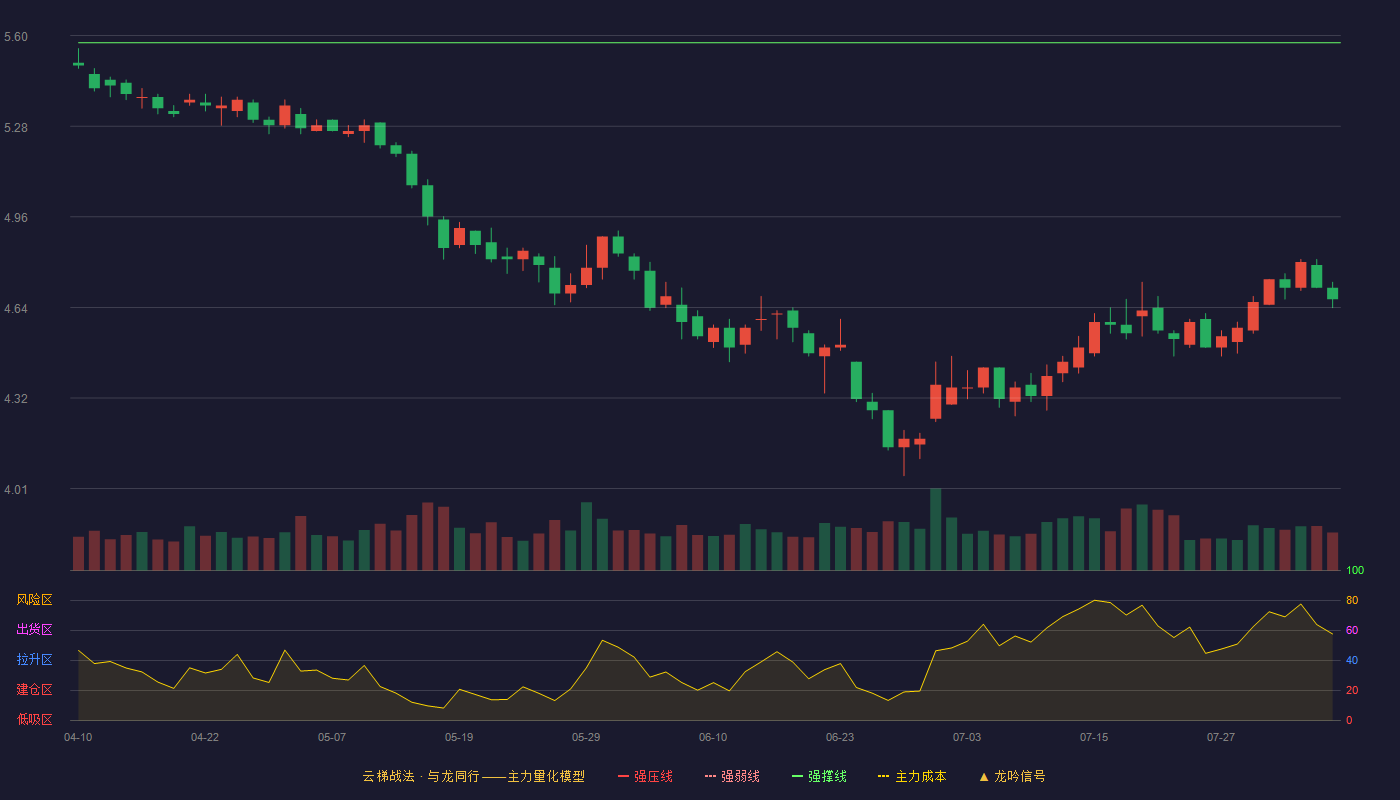This screenshot has width=1400, height=800.
Task: Toggle the 强压线 legend series
Action: (x=645, y=776)
